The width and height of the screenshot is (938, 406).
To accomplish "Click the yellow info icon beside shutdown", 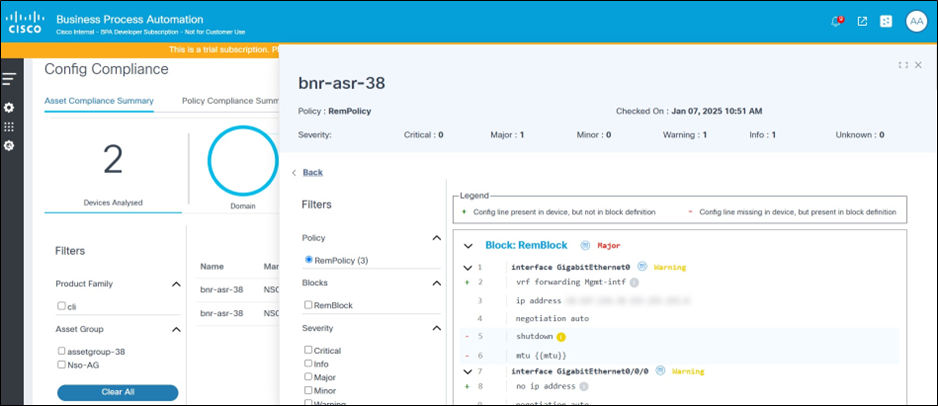I will point(561,337).
